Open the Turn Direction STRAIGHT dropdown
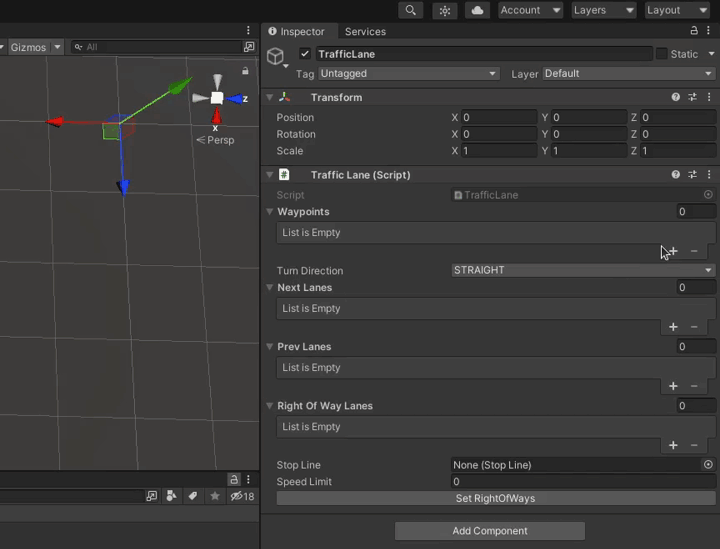Screen dimensions: 720x549 tap(583, 270)
